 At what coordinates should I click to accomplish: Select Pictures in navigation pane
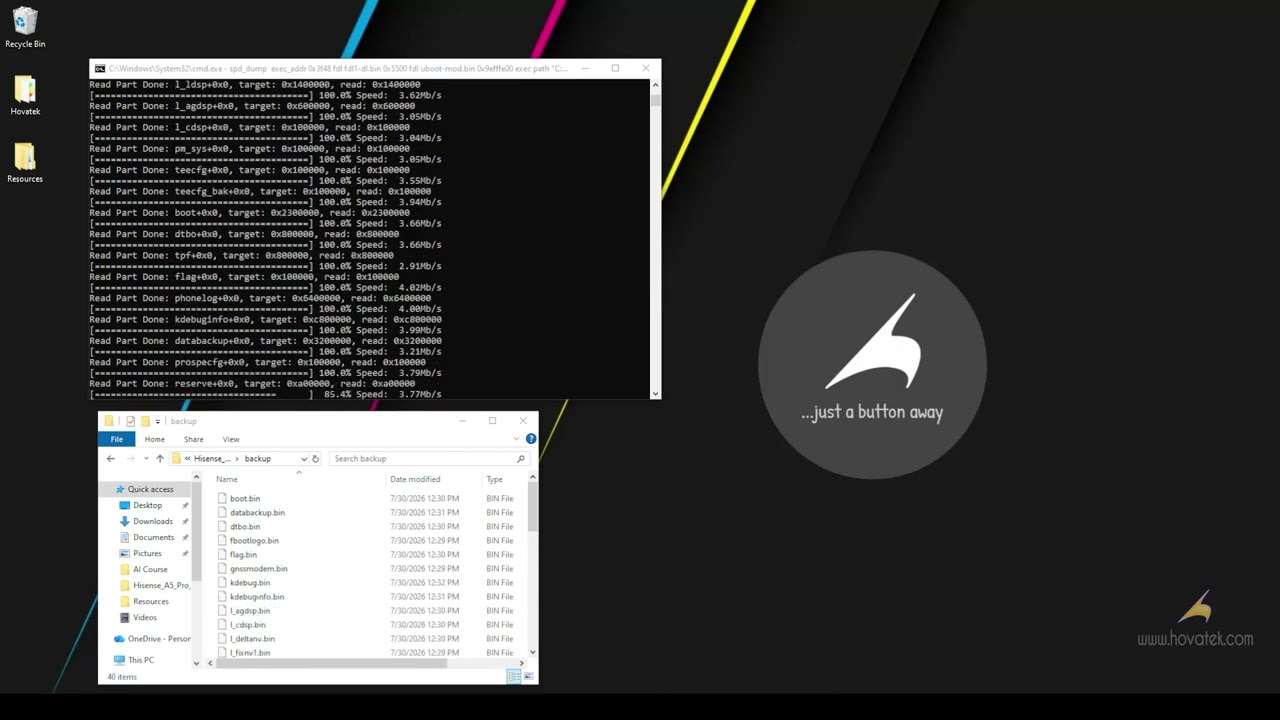point(147,553)
